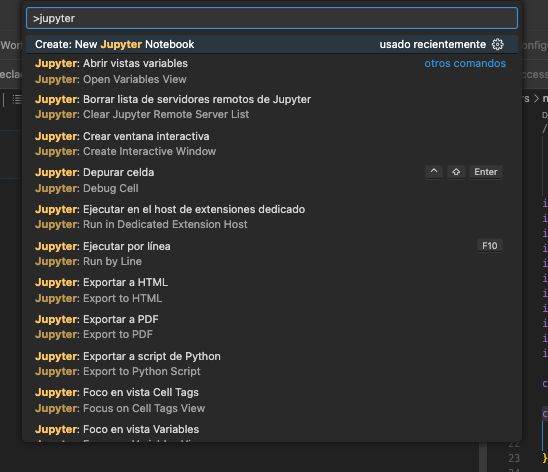Select Create: New Jupyter Notebook command

[x=272, y=44]
